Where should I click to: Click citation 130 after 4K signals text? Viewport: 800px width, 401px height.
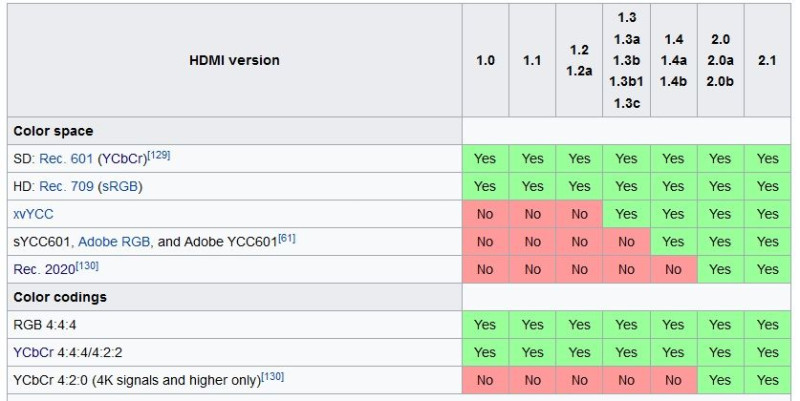tap(272, 377)
